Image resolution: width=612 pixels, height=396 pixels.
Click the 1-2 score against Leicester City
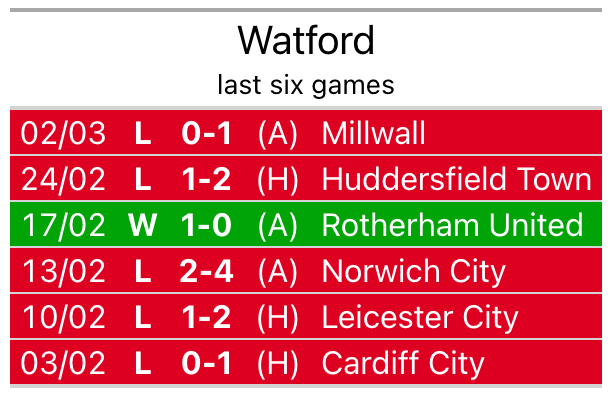206,317
